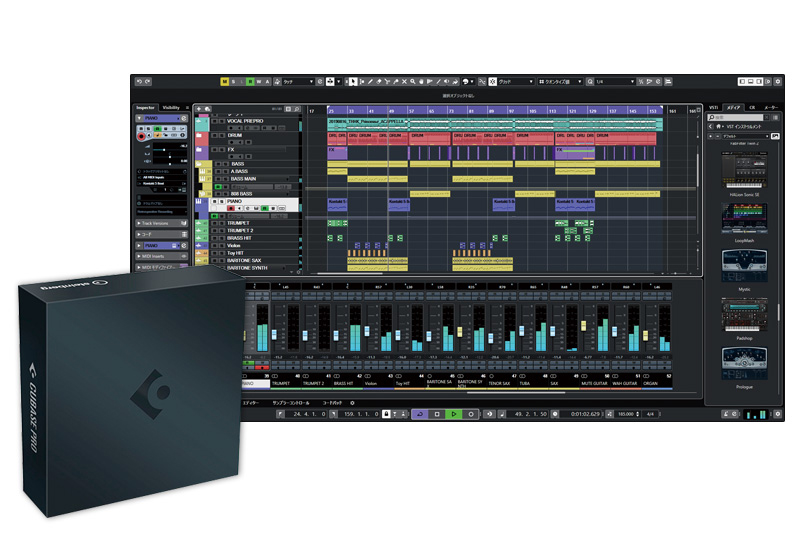Collapse the PIANO inspector header triangle
Viewport: 800px width, 533px height.
pos(139,118)
